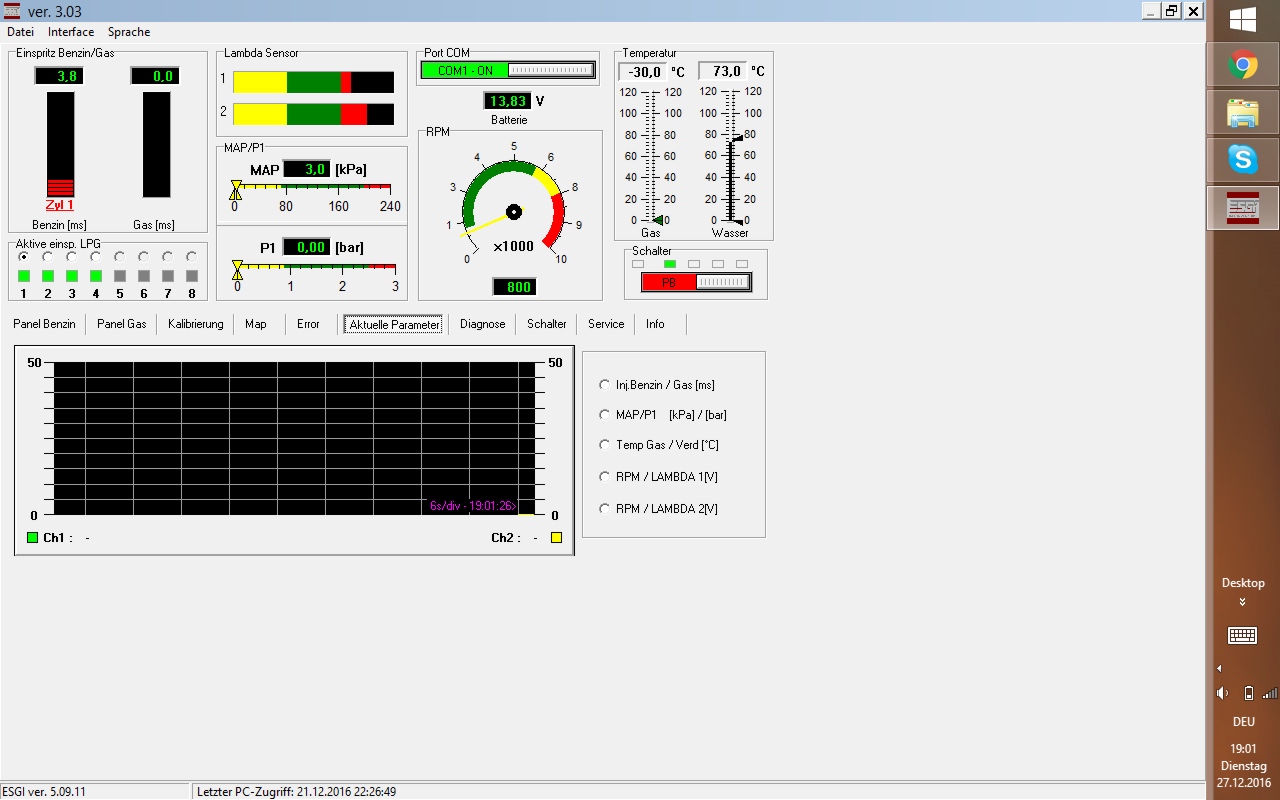This screenshot has height=800, width=1280.
Task: Select Temp Gas / Verd [°C] option
Action: tap(659, 445)
